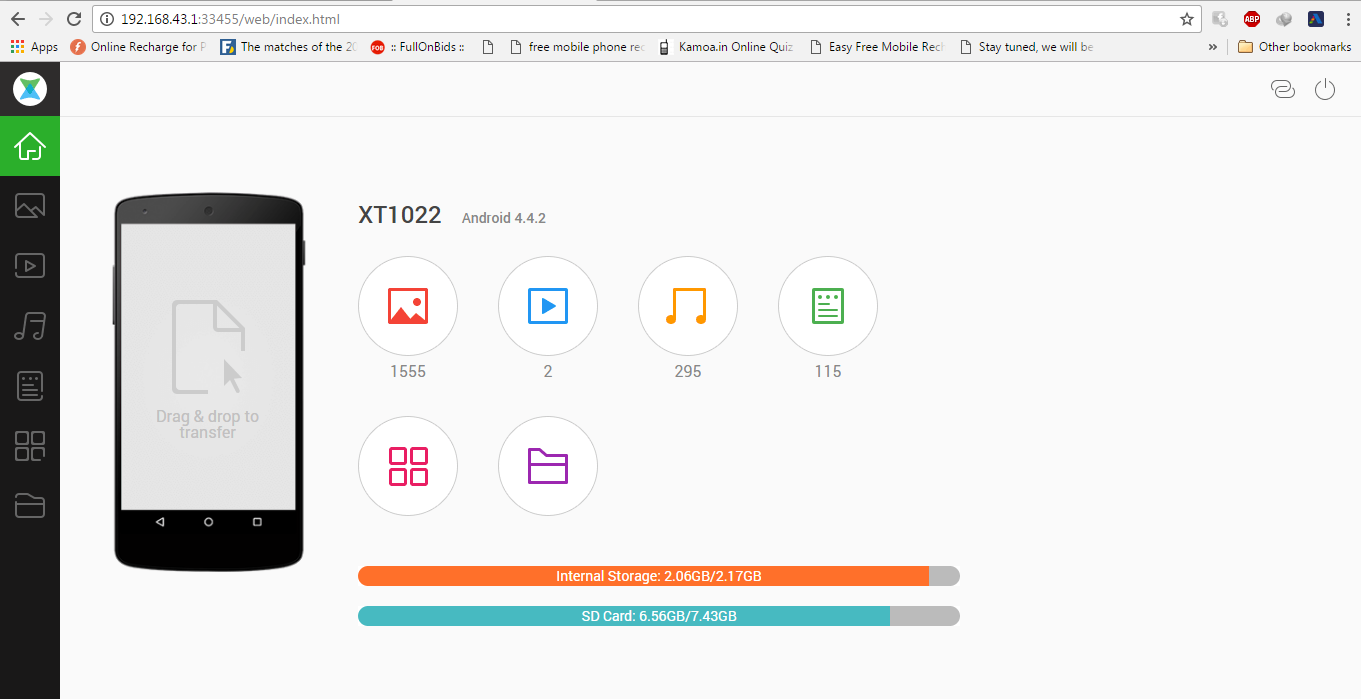This screenshot has height=699, width=1361.
Task: Expand hidden bookmarks with the chevron arrows
Action: 1212,46
